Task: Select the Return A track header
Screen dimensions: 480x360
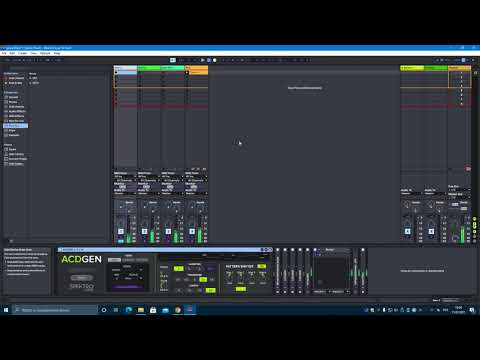Action: [x=412, y=68]
